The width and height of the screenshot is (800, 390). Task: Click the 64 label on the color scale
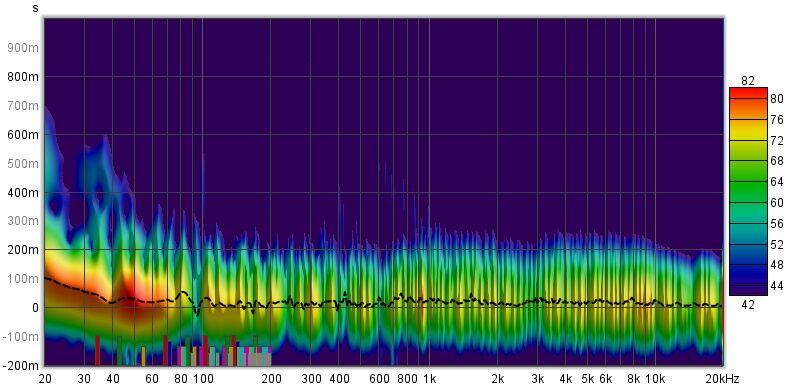[776, 182]
